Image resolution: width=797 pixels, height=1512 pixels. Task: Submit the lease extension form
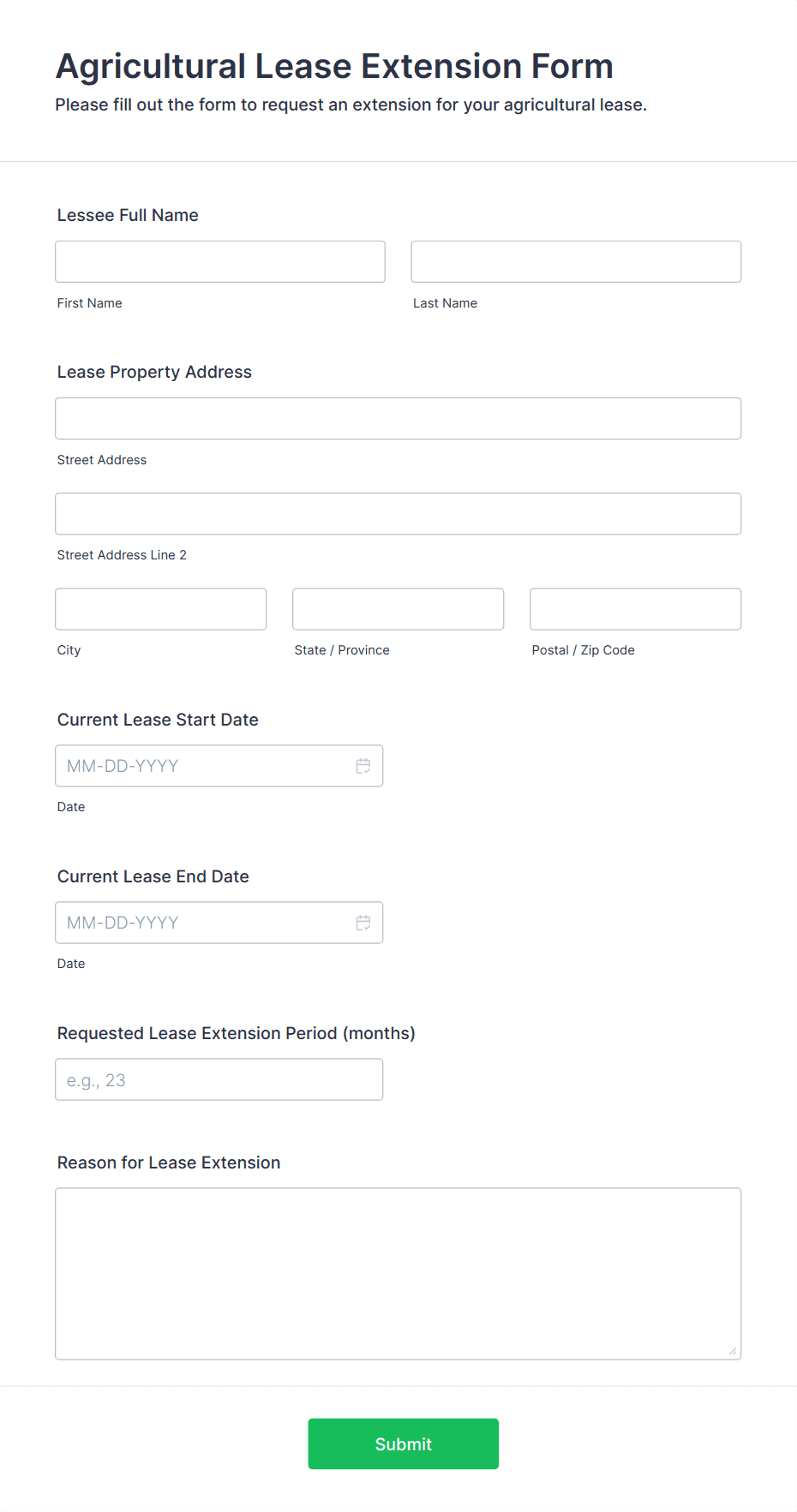coord(404,1443)
